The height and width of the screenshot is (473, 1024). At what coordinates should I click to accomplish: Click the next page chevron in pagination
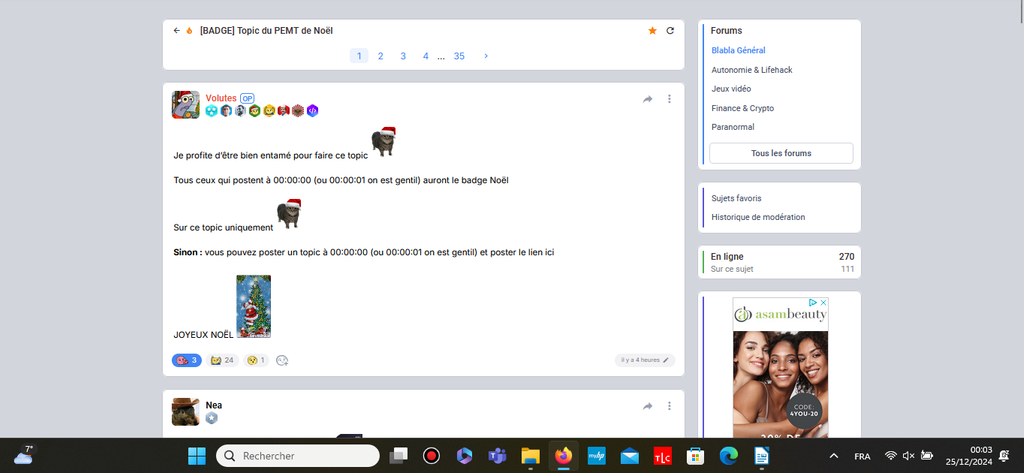[486, 56]
